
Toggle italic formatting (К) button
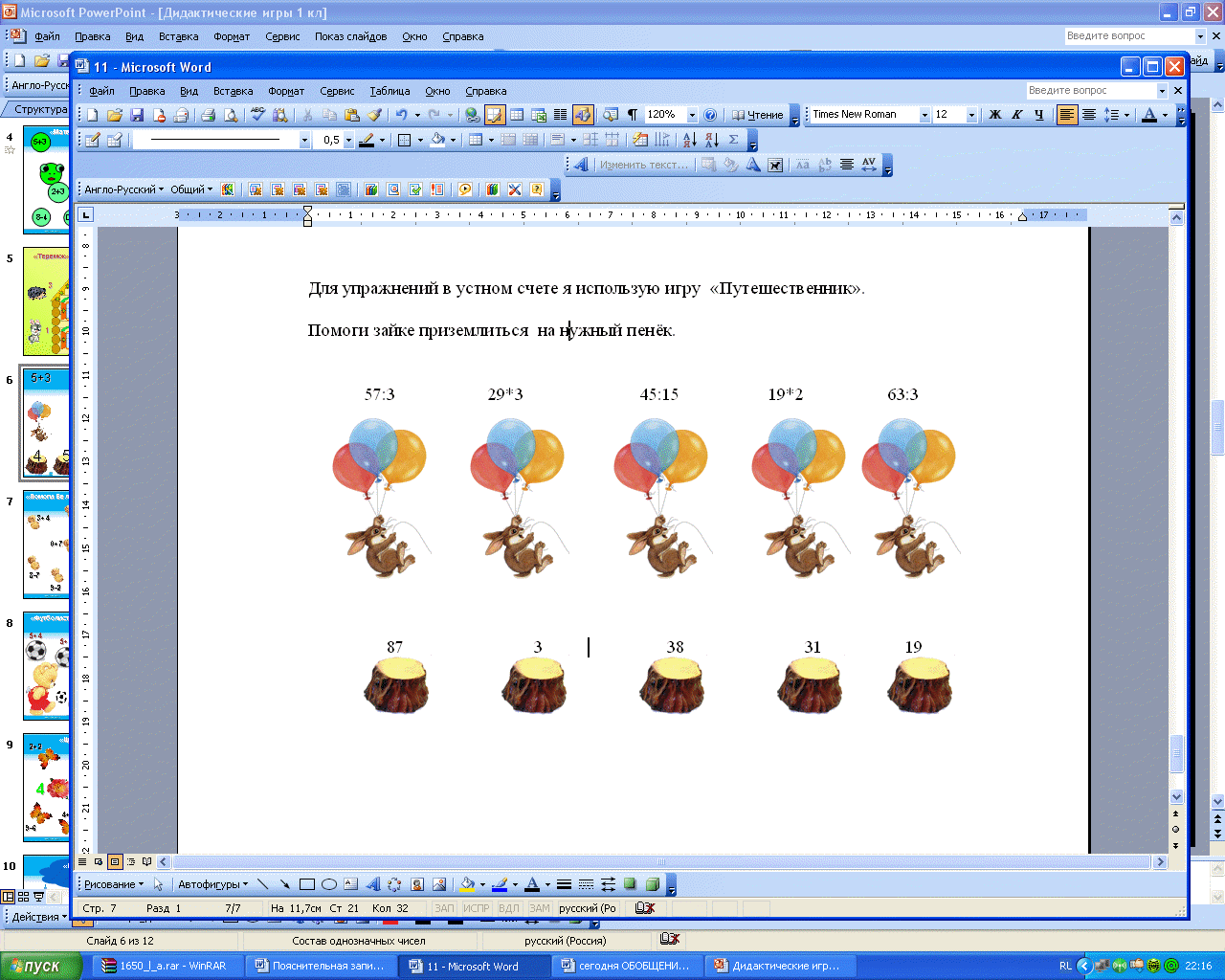[1017, 115]
